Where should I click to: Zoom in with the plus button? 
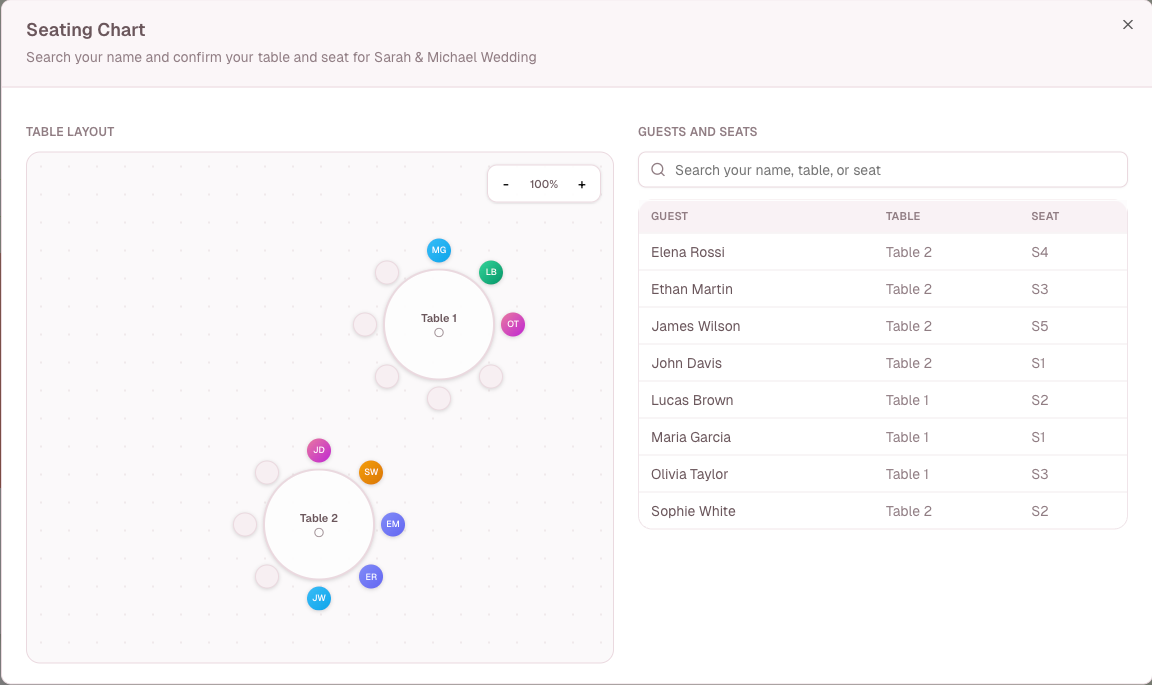click(582, 184)
